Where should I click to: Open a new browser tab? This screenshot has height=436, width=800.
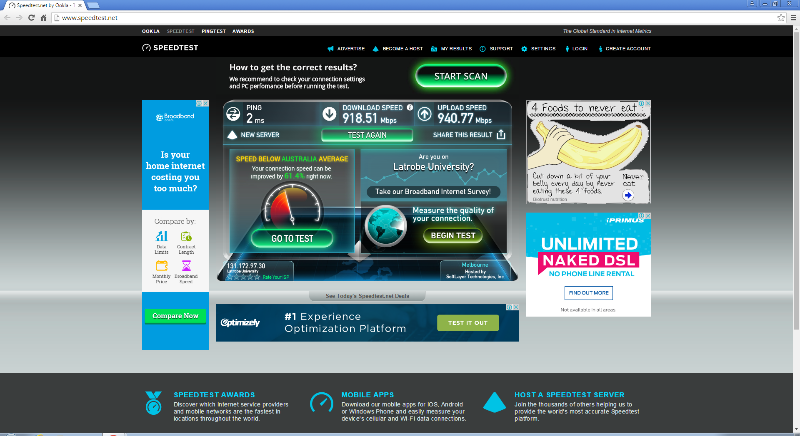tap(93, 5)
